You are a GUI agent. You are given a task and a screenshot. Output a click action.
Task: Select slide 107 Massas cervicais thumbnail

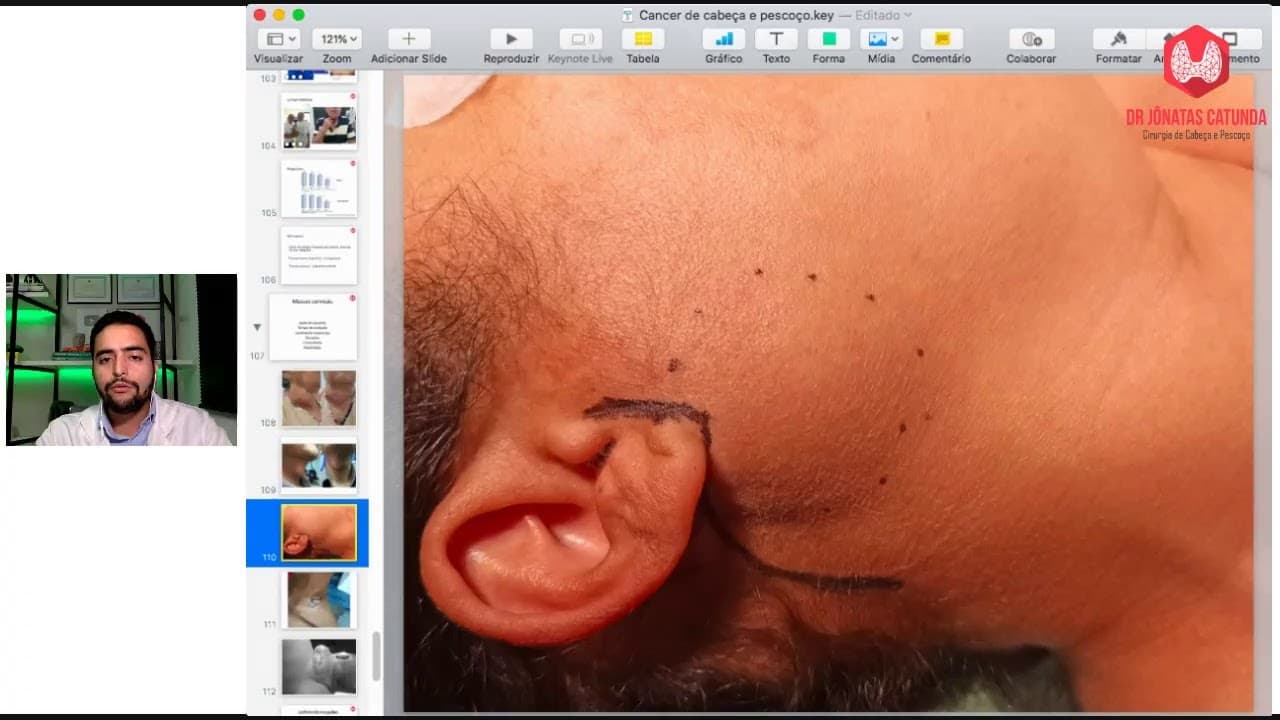point(313,327)
